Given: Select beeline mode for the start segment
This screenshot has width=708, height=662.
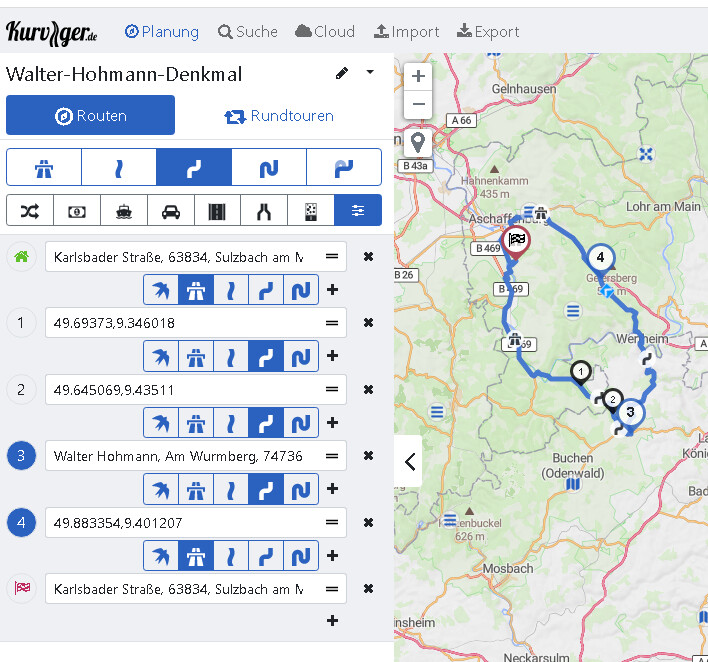Looking at the screenshot, I should click(x=161, y=290).
